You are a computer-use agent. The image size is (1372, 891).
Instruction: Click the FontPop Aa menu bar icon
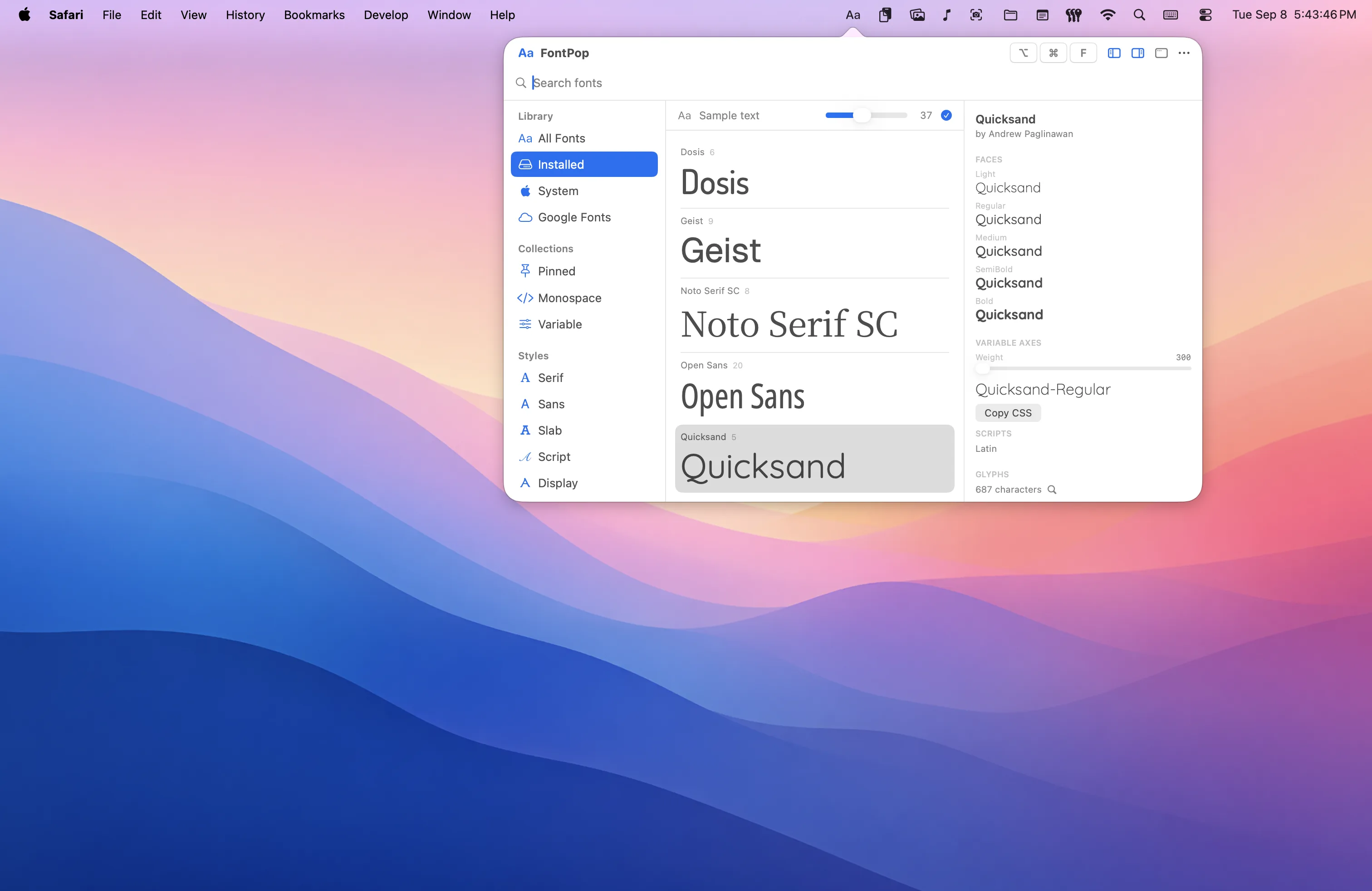[x=853, y=15]
